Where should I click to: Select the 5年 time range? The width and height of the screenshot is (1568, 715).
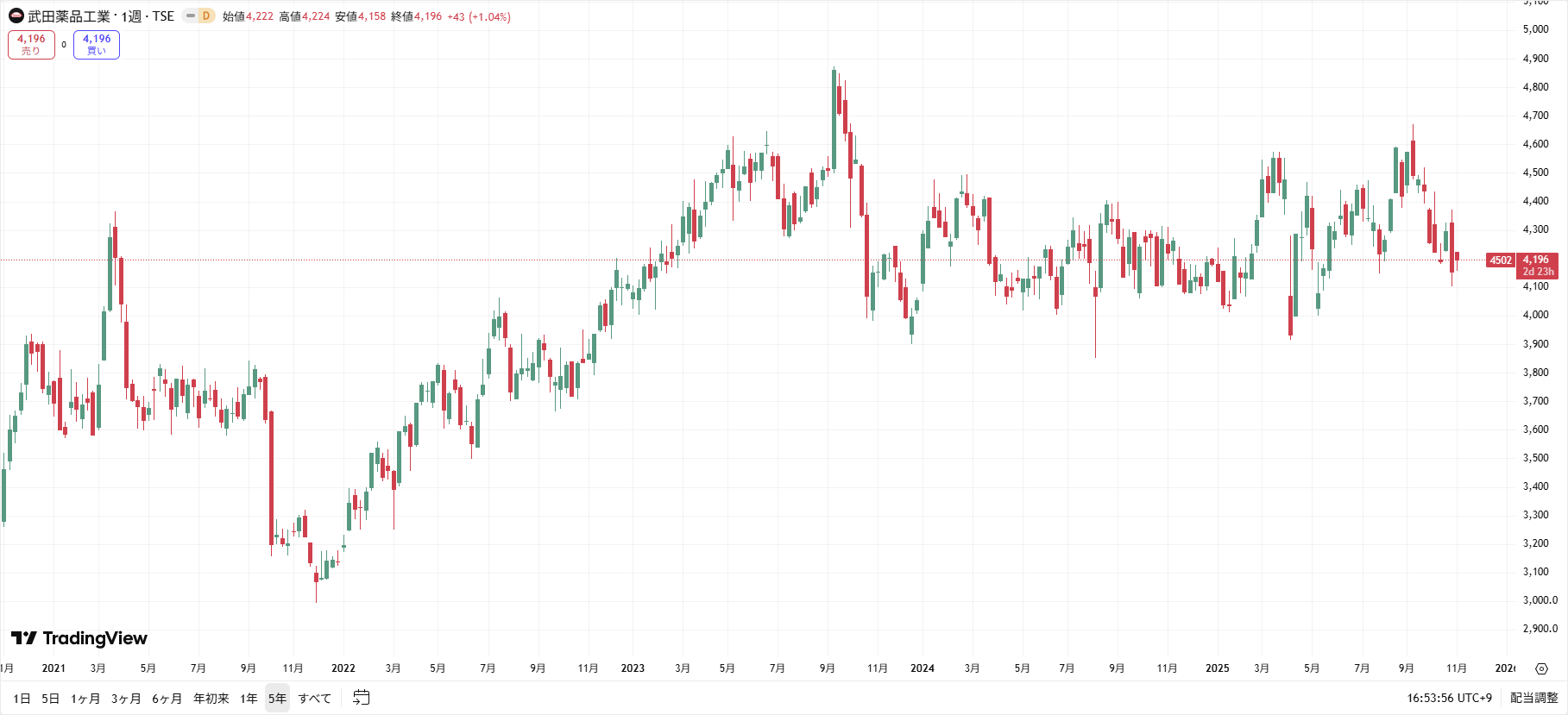point(277,699)
